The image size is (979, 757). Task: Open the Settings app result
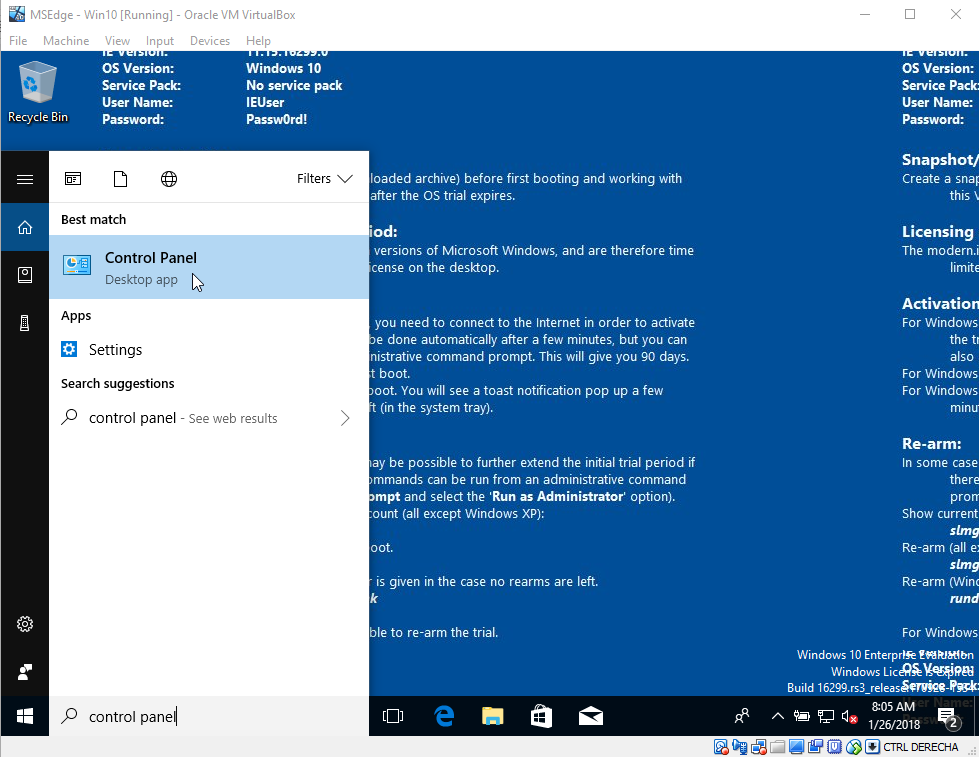[x=115, y=350]
